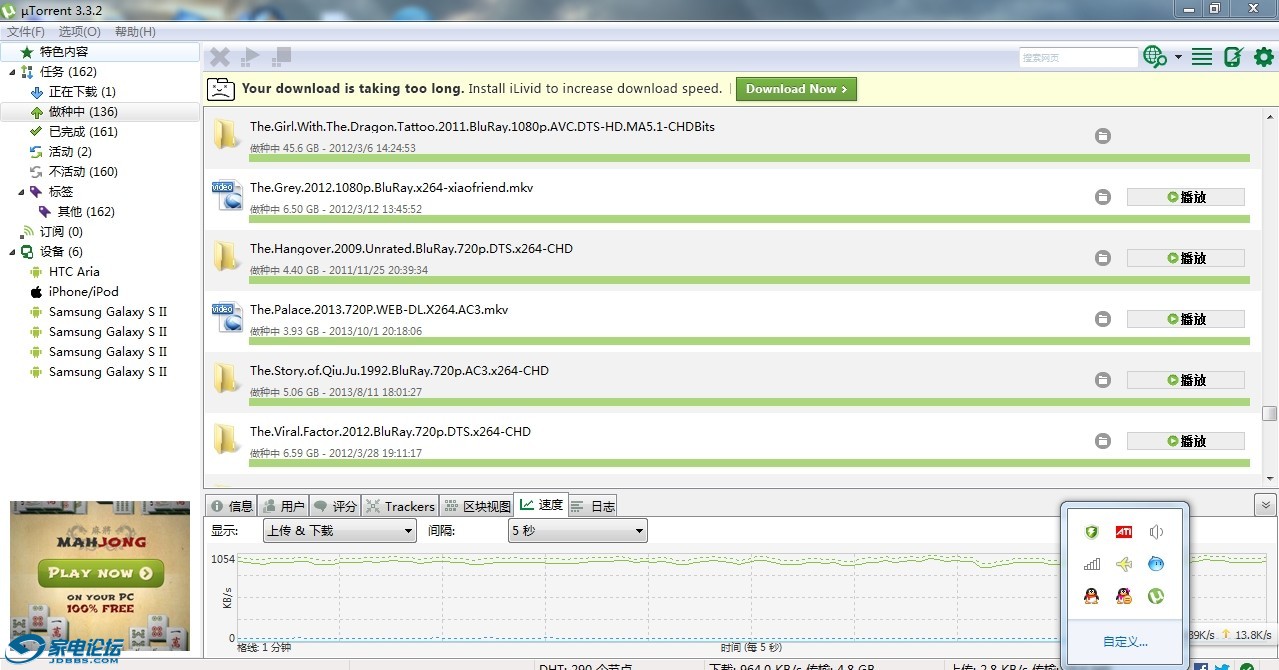The width and height of the screenshot is (1279, 670).
Task: Click the globe web search icon
Action: pyautogui.click(x=1155, y=57)
